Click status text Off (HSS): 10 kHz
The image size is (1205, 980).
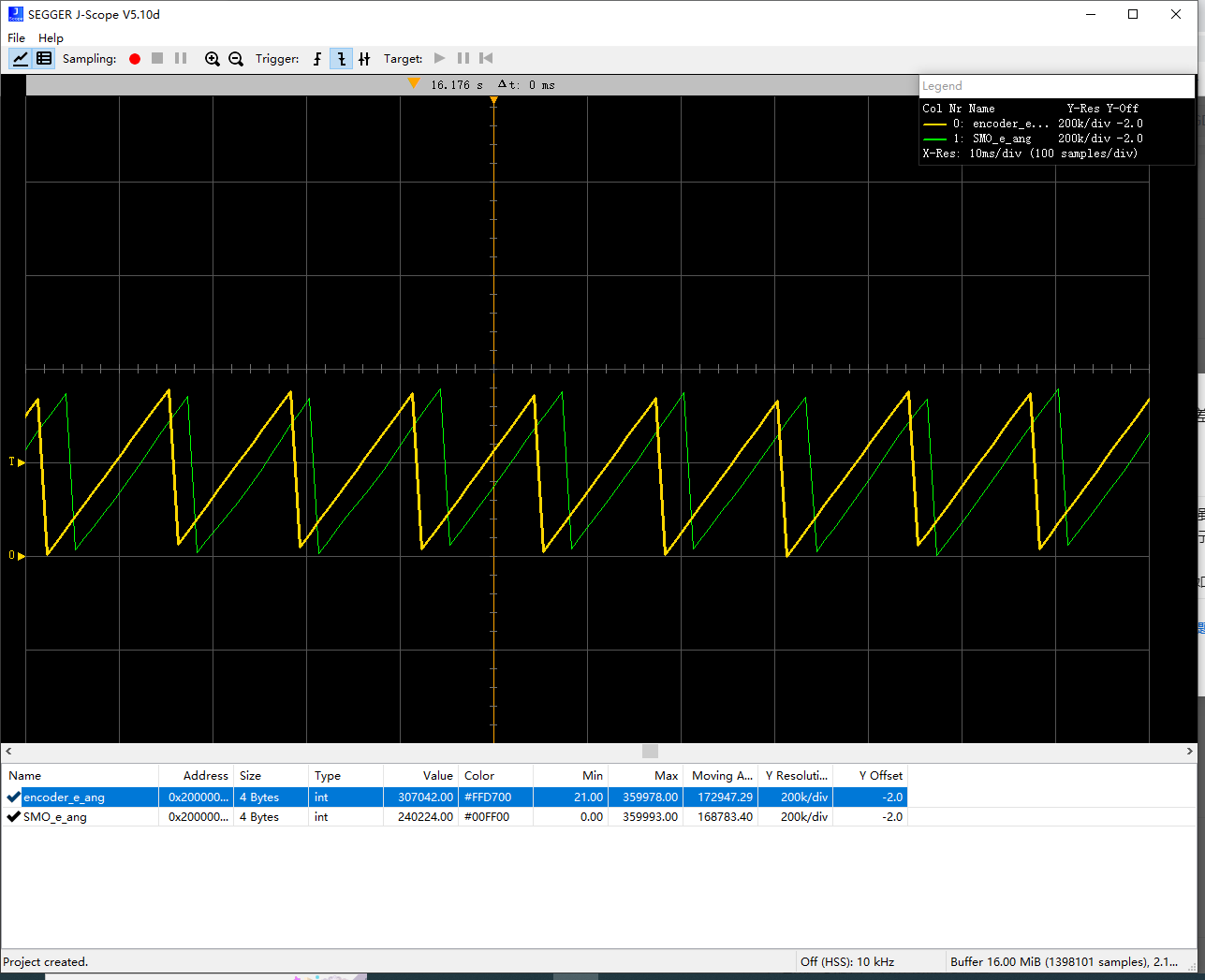847,961
